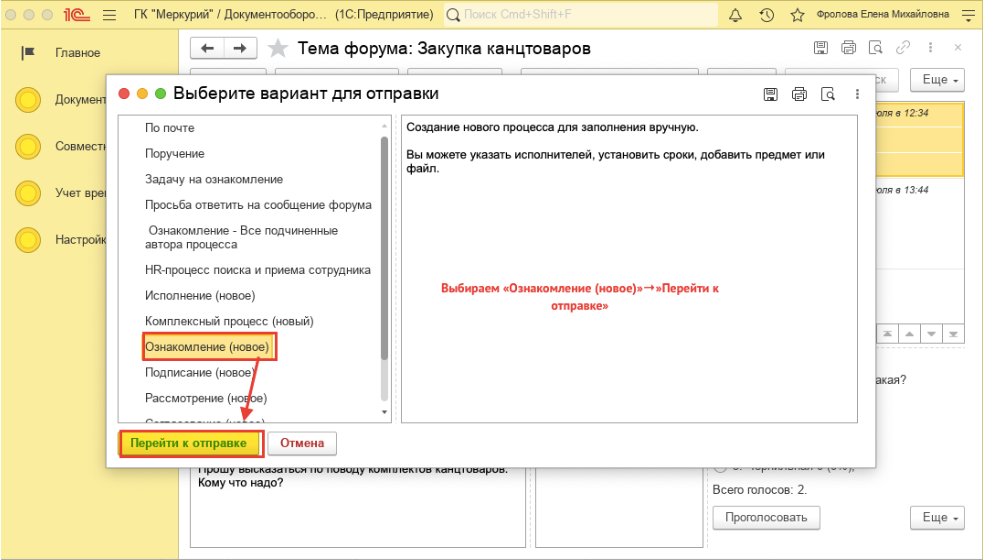Click the save icon in dialog header
Screen dimensions: 983x560
click(x=770, y=94)
